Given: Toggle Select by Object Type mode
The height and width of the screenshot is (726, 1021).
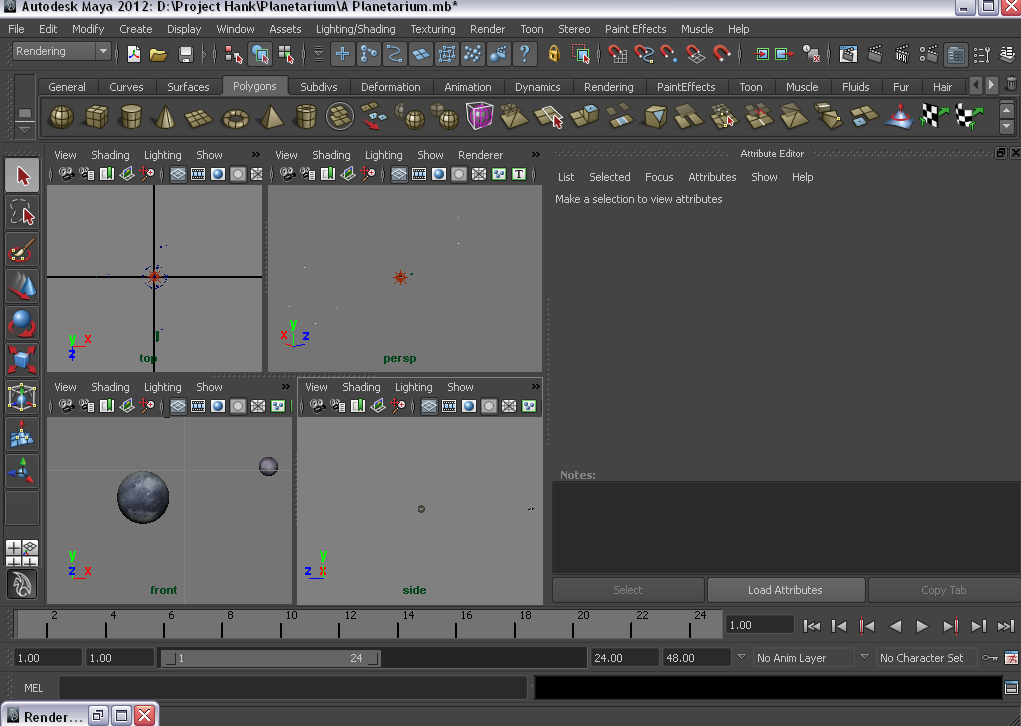Looking at the screenshot, I should (x=260, y=54).
